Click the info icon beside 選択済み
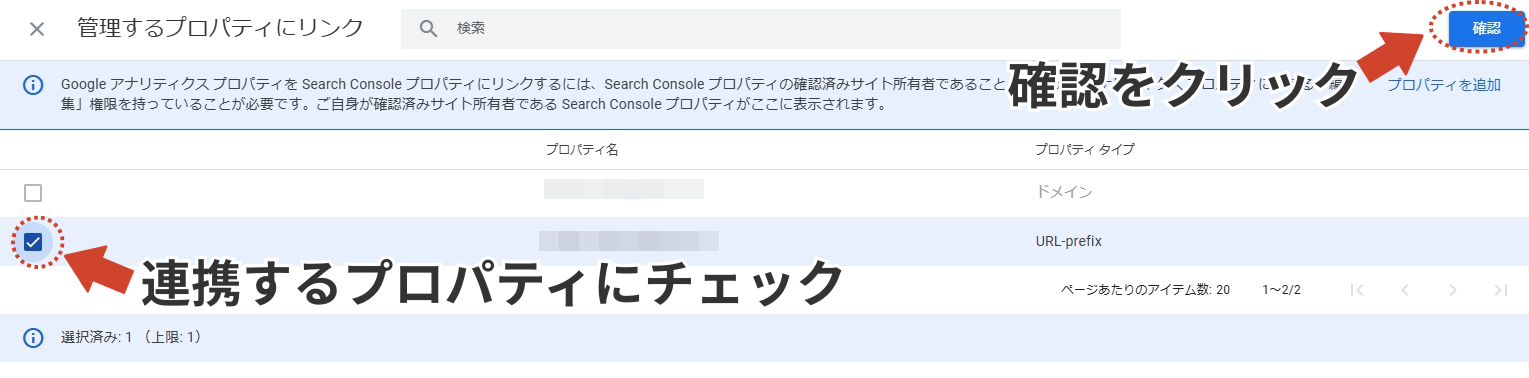The image size is (1529, 378). click(33, 338)
